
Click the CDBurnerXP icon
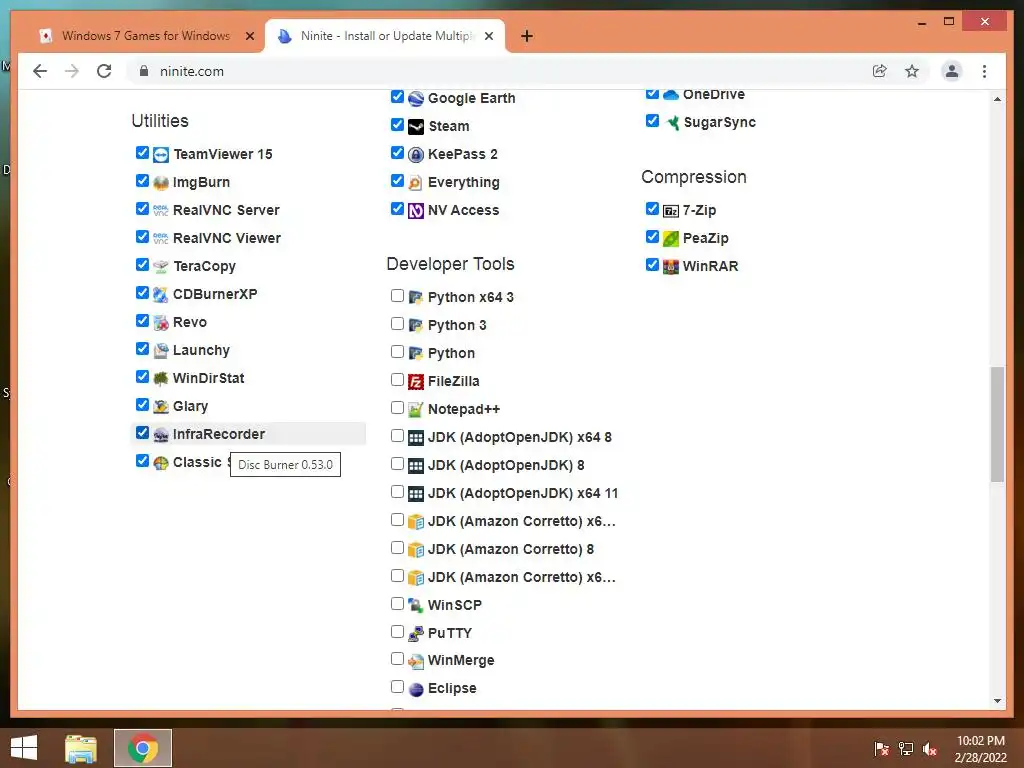[161, 295]
